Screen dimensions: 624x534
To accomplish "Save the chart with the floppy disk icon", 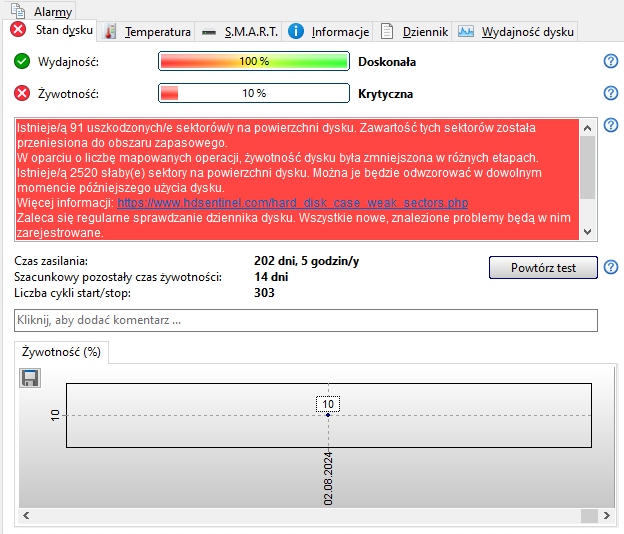I will coord(30,378).
